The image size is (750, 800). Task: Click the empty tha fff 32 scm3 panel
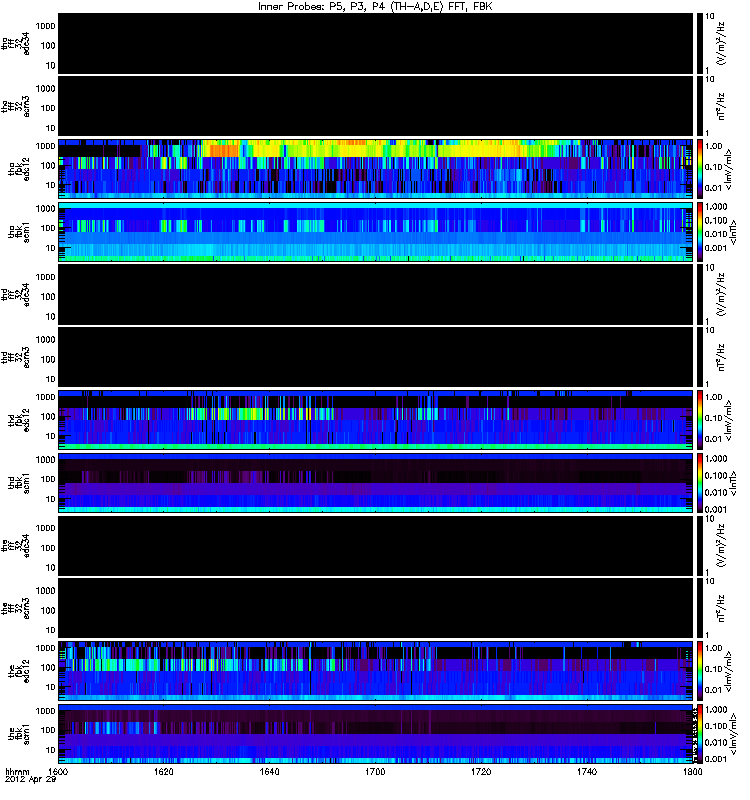pos(376,106)
